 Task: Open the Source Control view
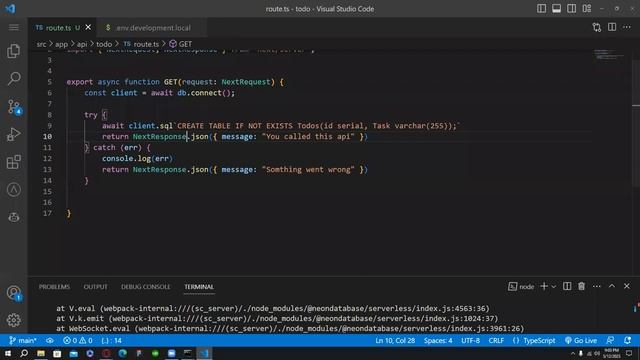click(x=13, y=107)
